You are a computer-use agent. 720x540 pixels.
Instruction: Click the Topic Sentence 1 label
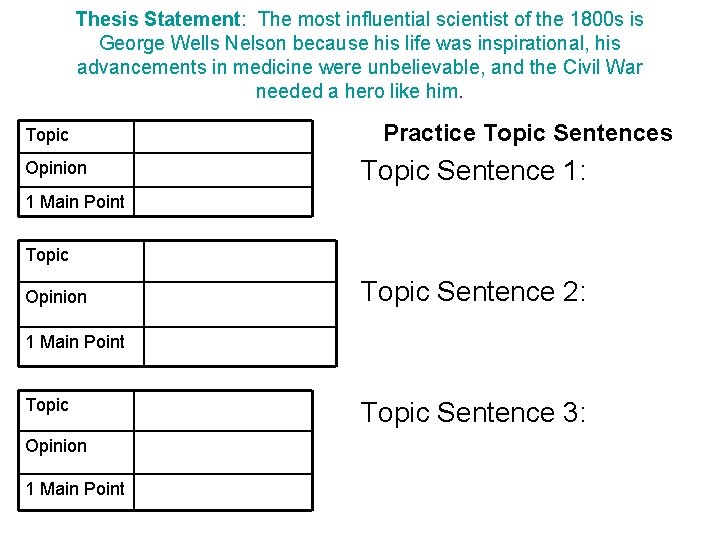(473, 171)
